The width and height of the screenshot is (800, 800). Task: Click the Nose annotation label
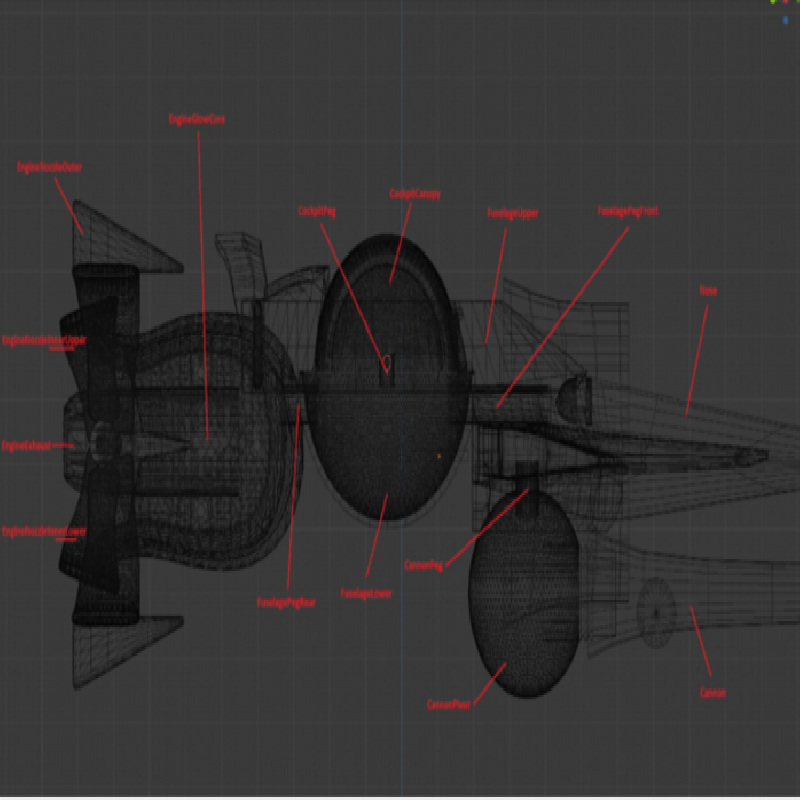point(708,290)
